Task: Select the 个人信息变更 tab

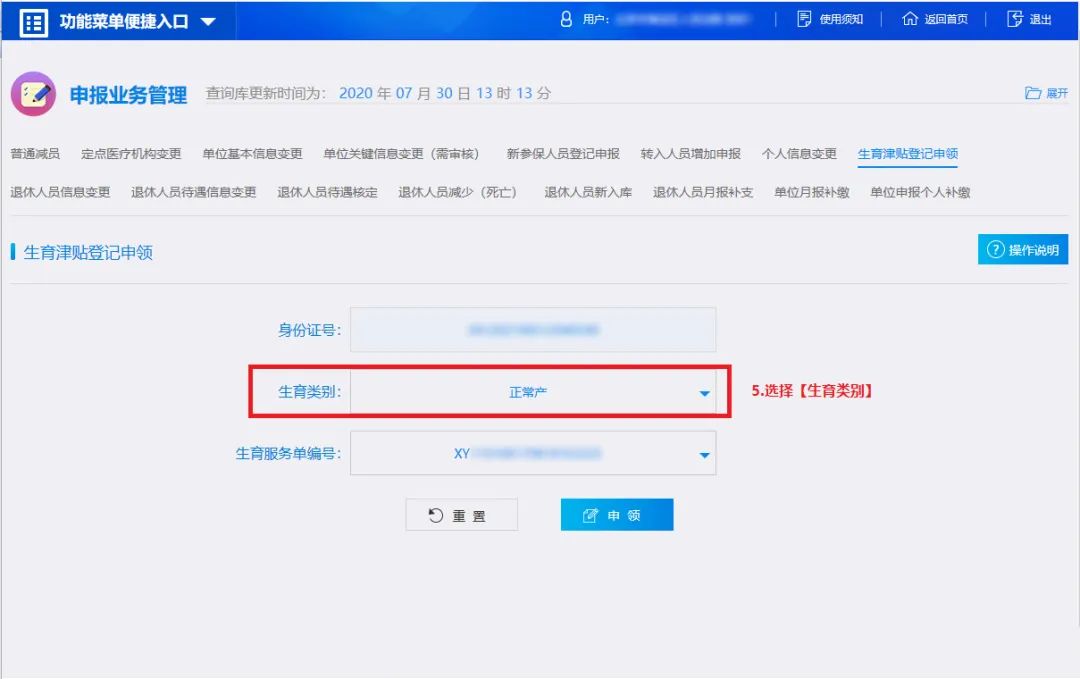Action: [799, 154]
